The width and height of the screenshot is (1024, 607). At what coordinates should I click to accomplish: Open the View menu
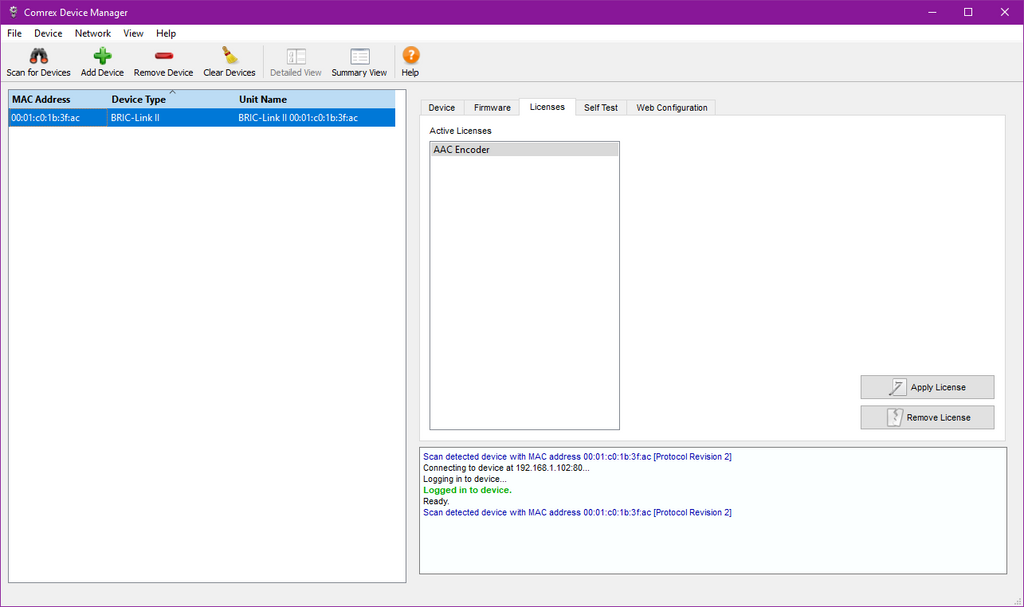pos(133,33)
